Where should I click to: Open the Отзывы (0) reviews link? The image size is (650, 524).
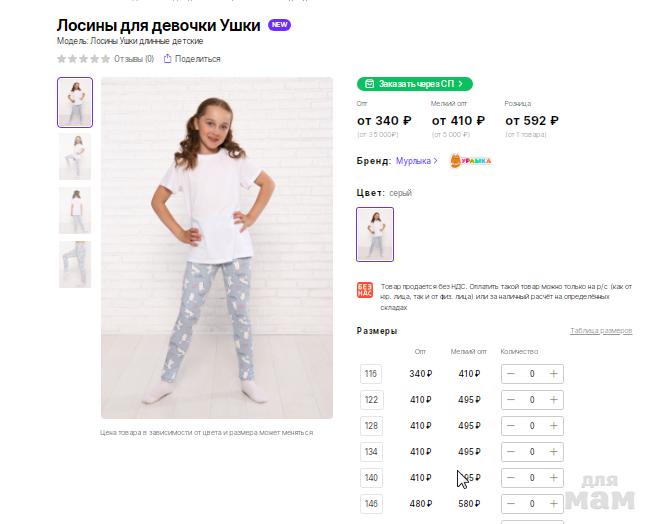pyautogui.click(x=134, y=59)
